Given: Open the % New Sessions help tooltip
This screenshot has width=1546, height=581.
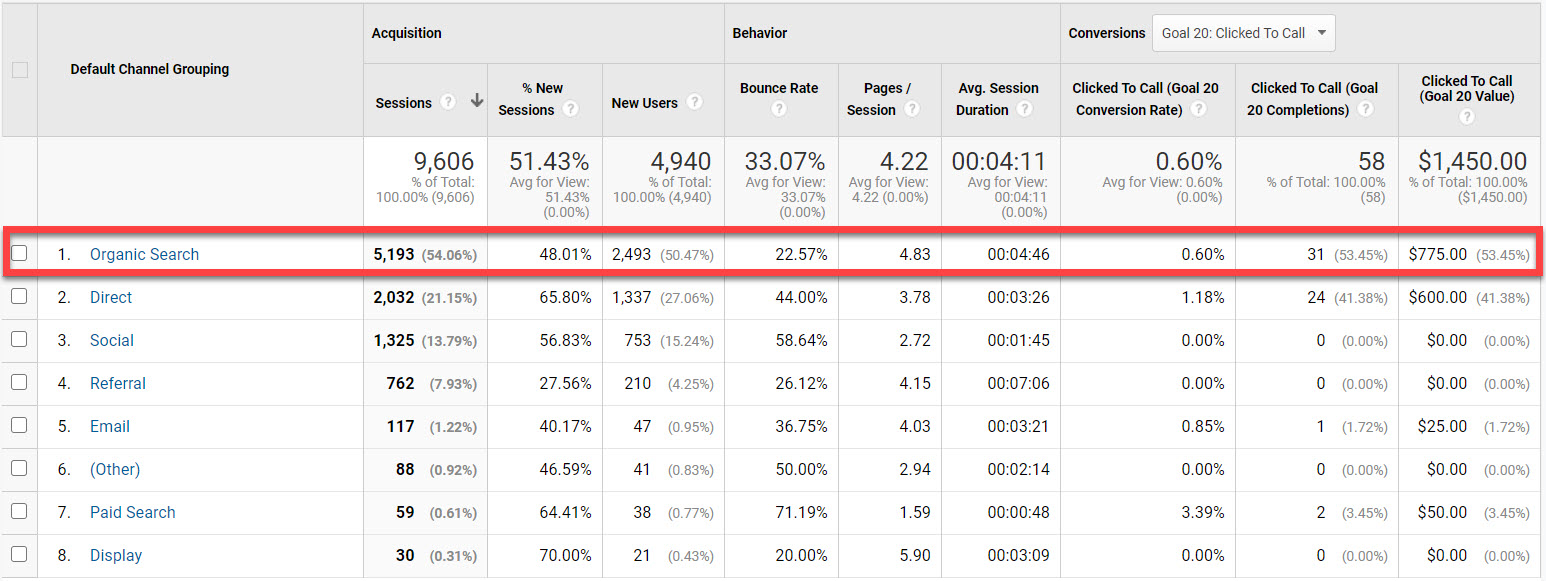Looking at the screenshot, I should tap(569, 109).
